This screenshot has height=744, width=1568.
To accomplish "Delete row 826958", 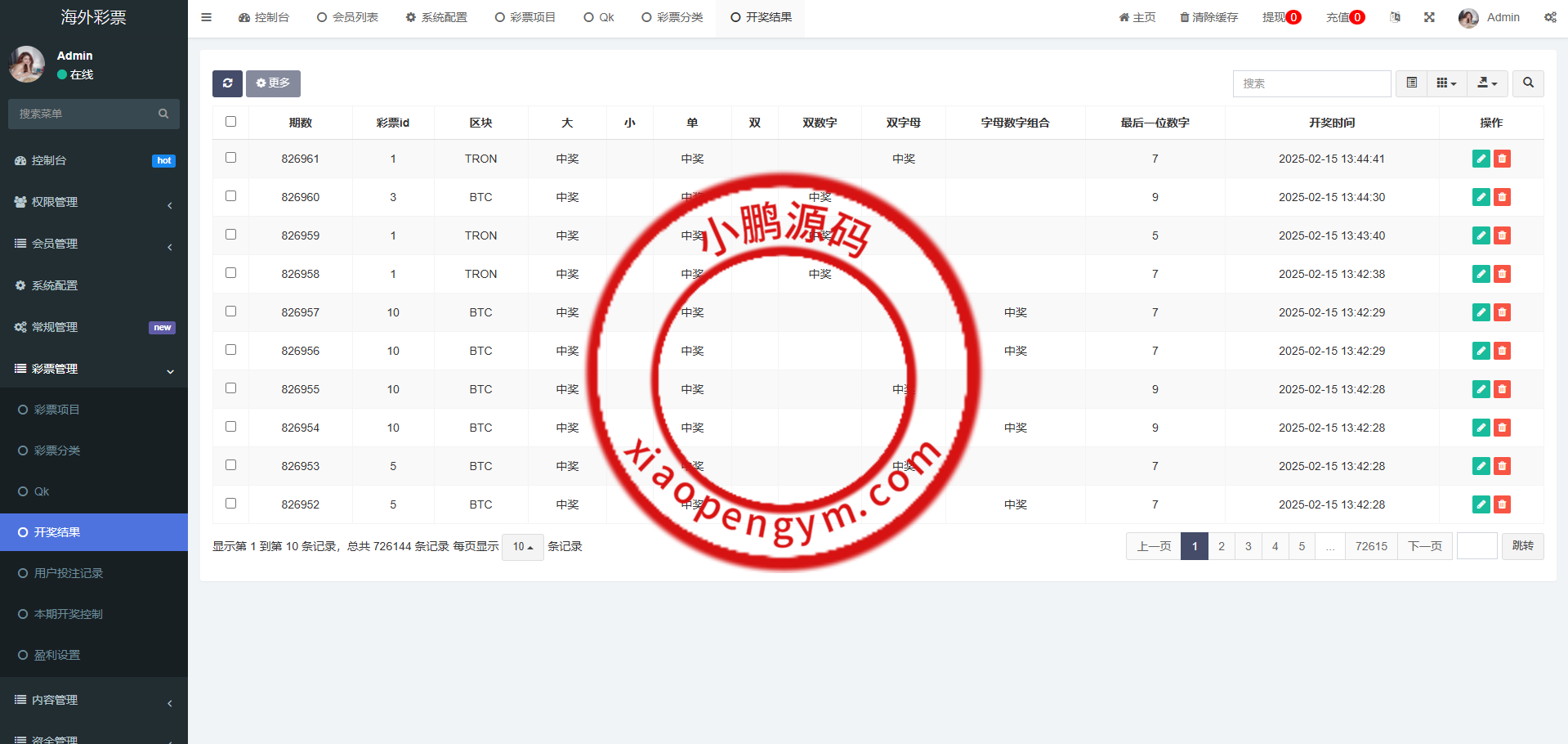I will point(1502,274).
